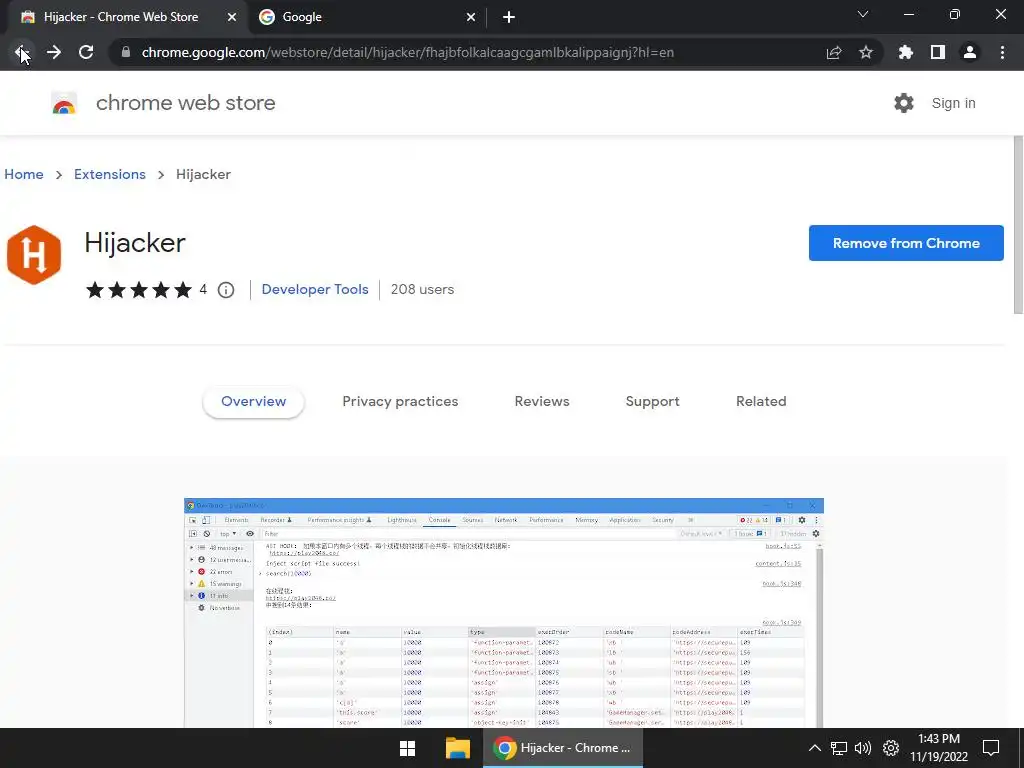
Task: Close the Hijacker Chrome Web Store tab
Action: pos(232,18)
